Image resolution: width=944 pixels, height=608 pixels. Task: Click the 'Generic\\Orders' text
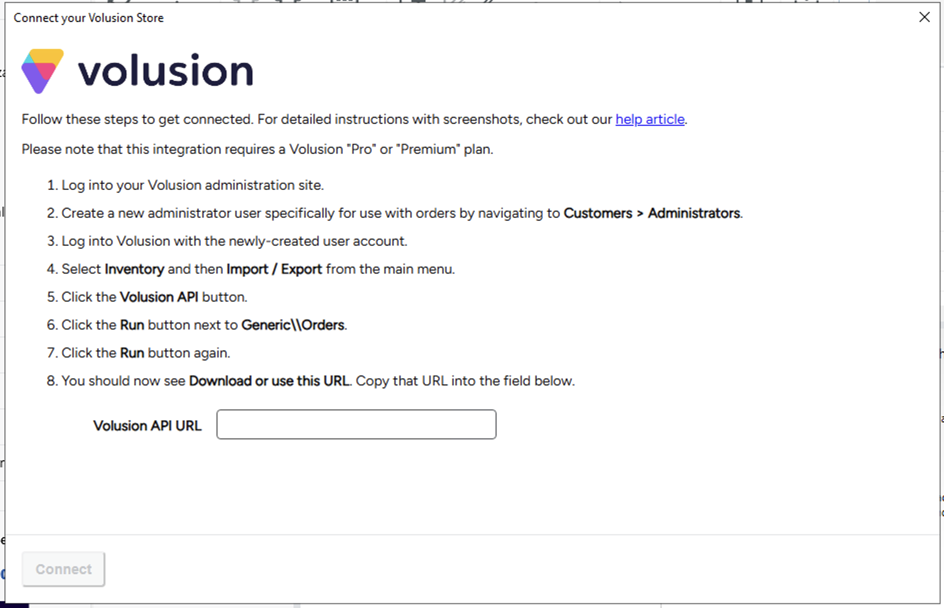point(293,325)
